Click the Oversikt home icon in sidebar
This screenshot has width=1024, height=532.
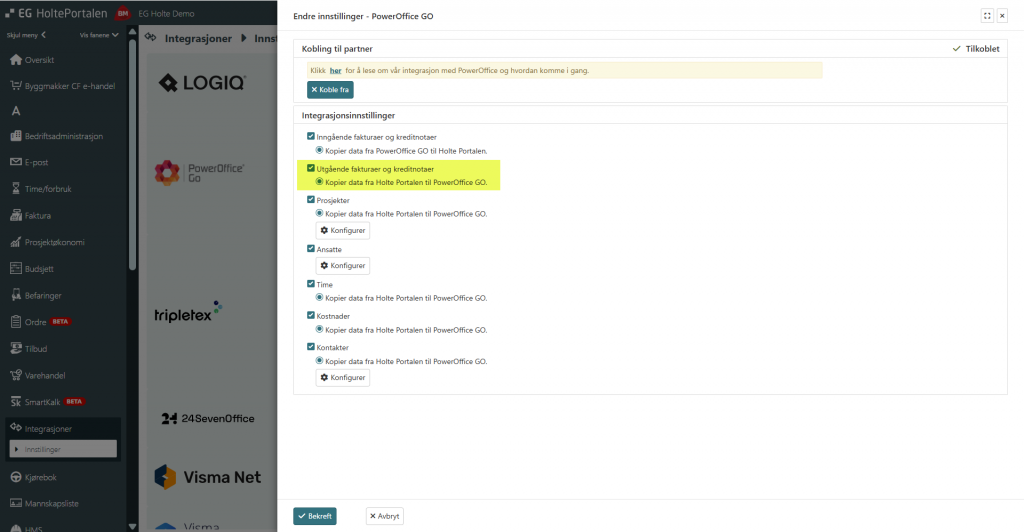[16, 59]
